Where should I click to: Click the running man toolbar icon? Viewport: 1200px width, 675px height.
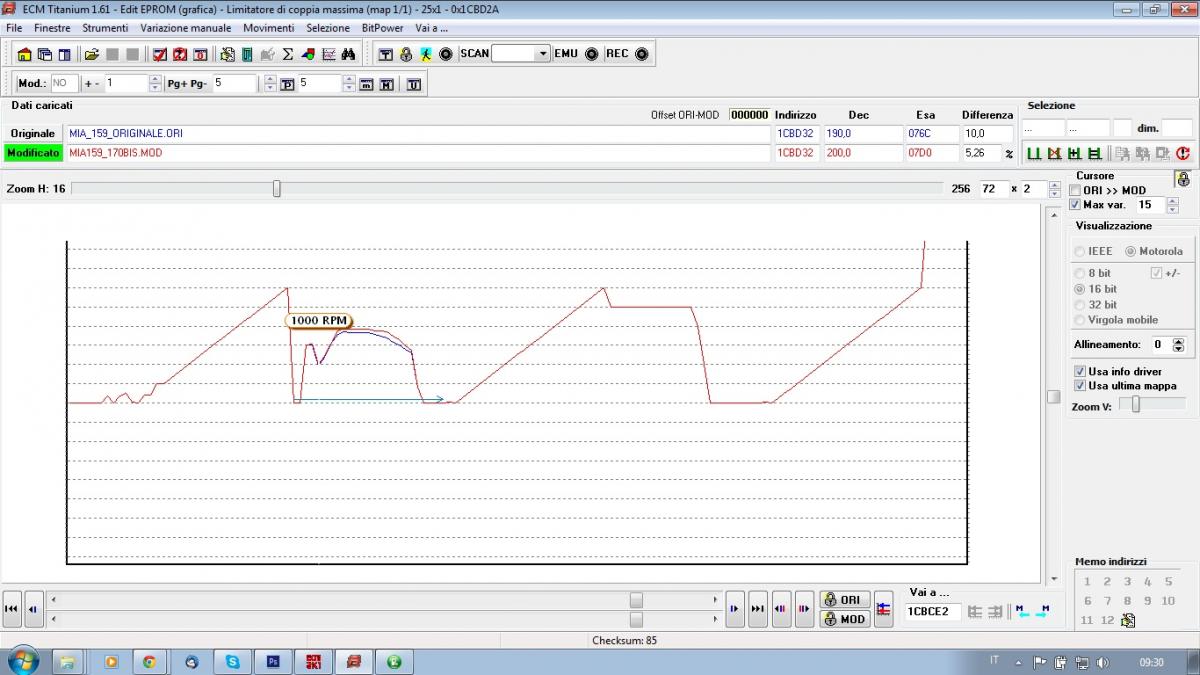(426, 54)
